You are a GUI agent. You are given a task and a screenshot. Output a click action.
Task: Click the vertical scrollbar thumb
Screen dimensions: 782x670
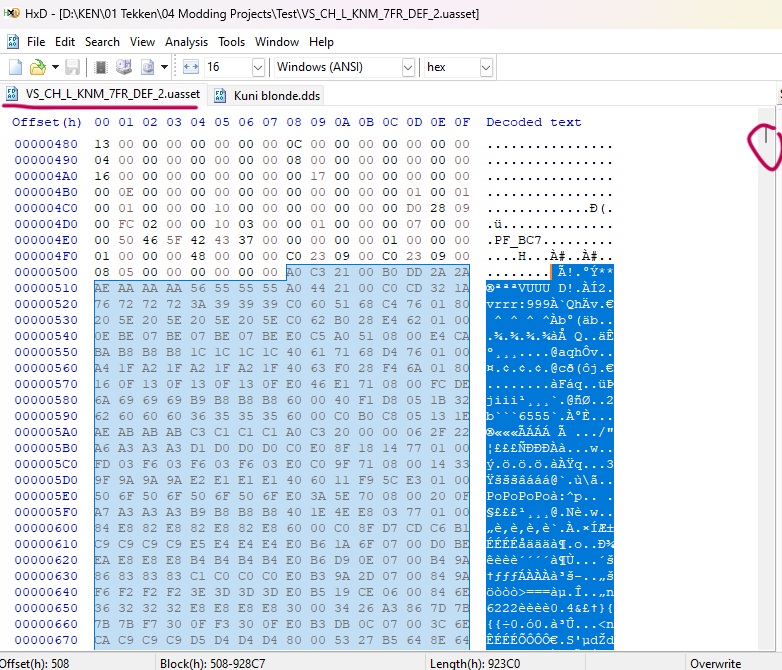click(766, 136)
